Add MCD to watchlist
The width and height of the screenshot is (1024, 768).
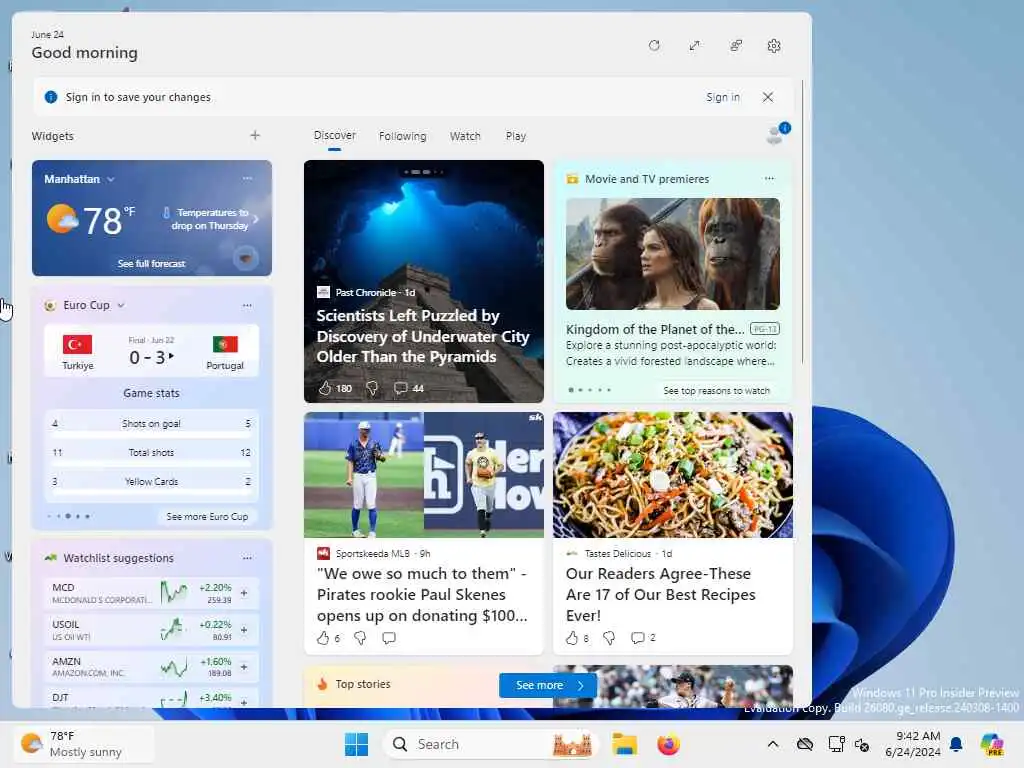244,593
